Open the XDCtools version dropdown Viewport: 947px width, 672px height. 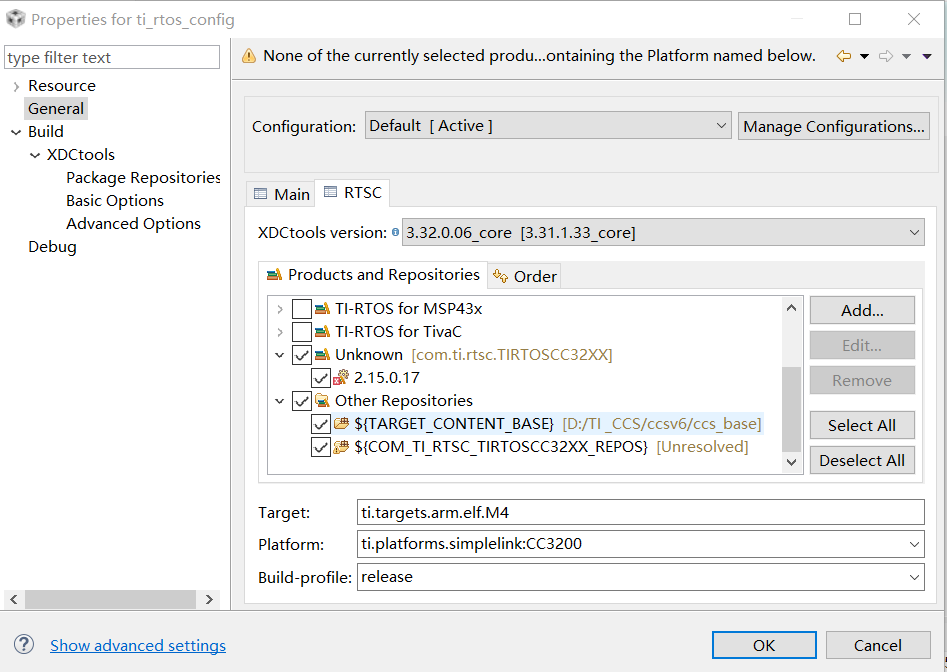pyautogui.click(x=663, y=233)
